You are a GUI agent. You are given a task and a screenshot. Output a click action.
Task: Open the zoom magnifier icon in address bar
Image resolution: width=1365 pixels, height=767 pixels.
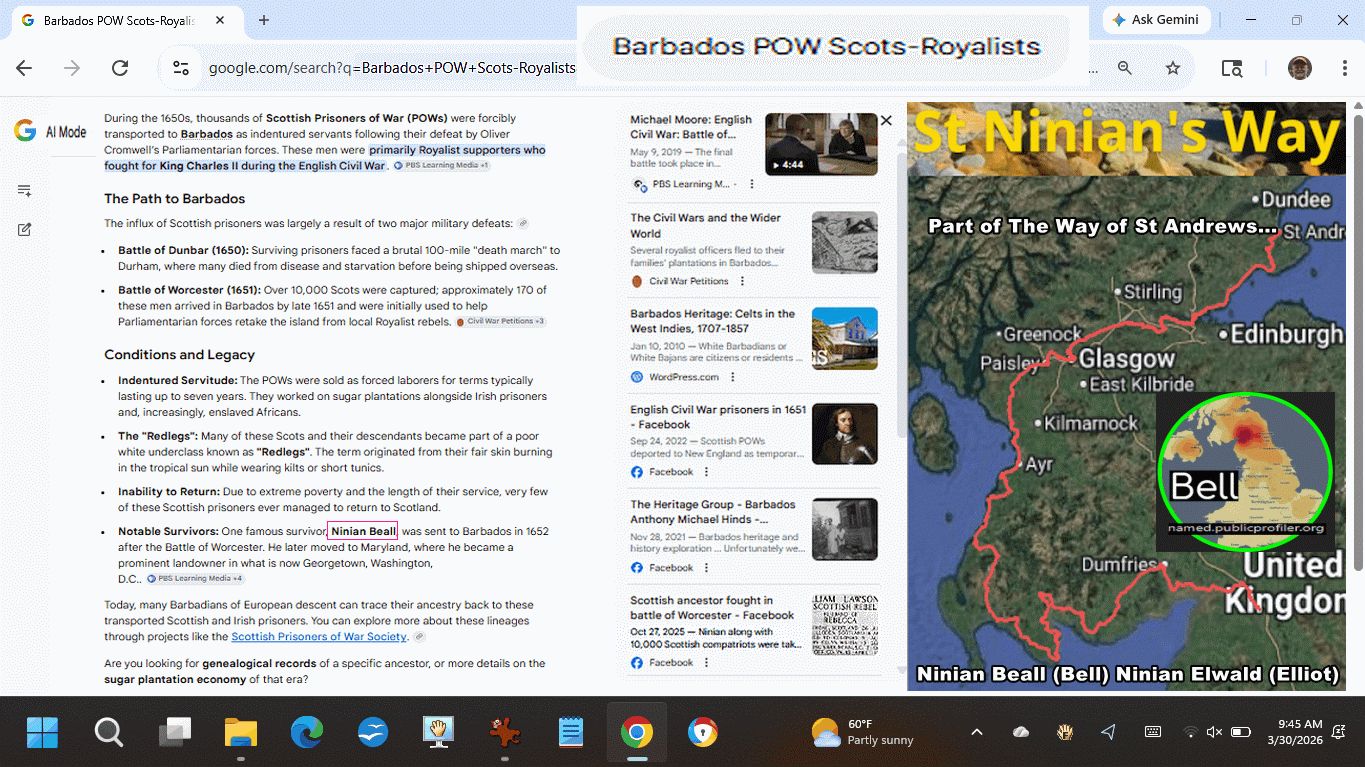pyautogui.click(x=1125, y=68)
